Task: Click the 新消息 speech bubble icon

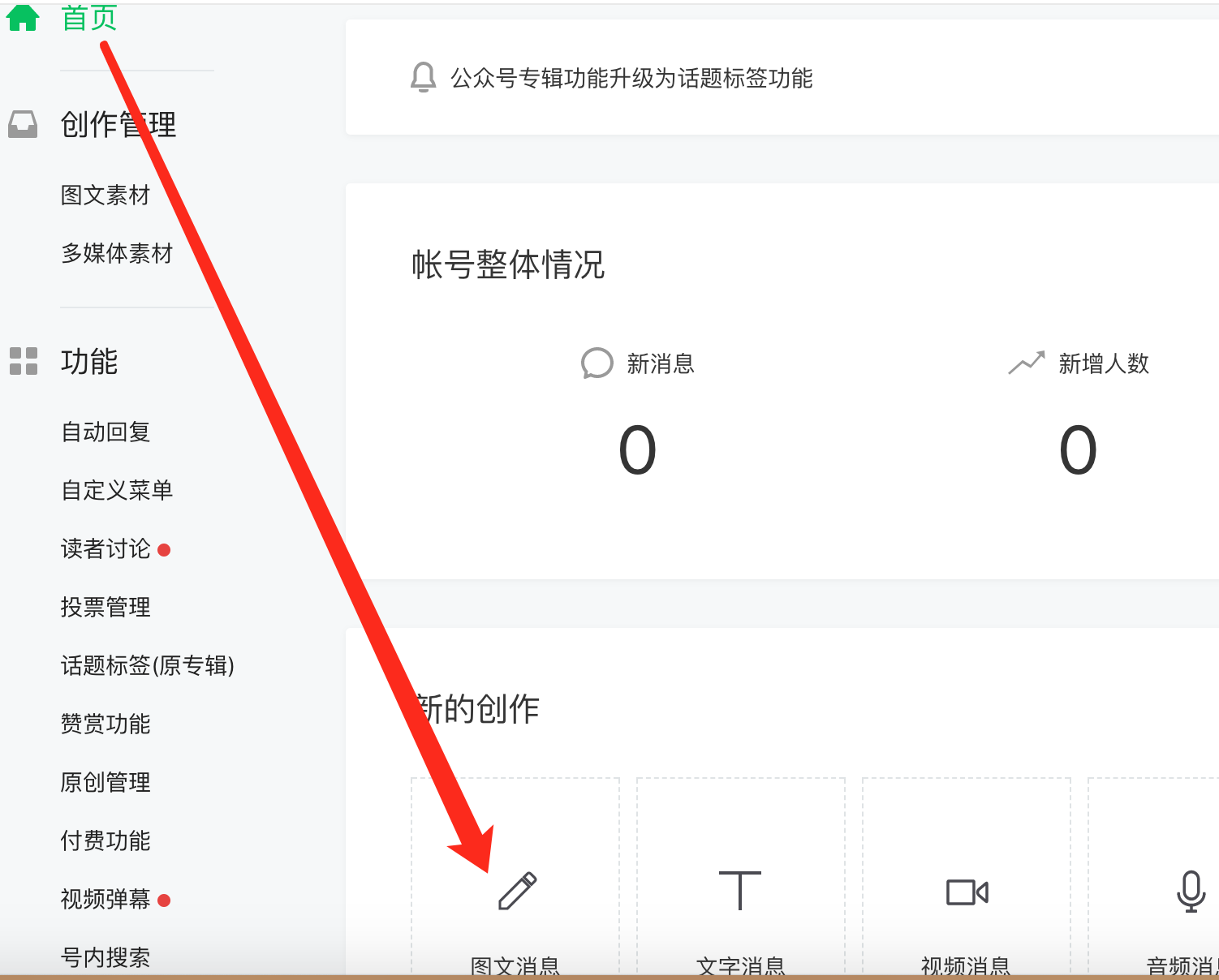Action: (597, 363)
